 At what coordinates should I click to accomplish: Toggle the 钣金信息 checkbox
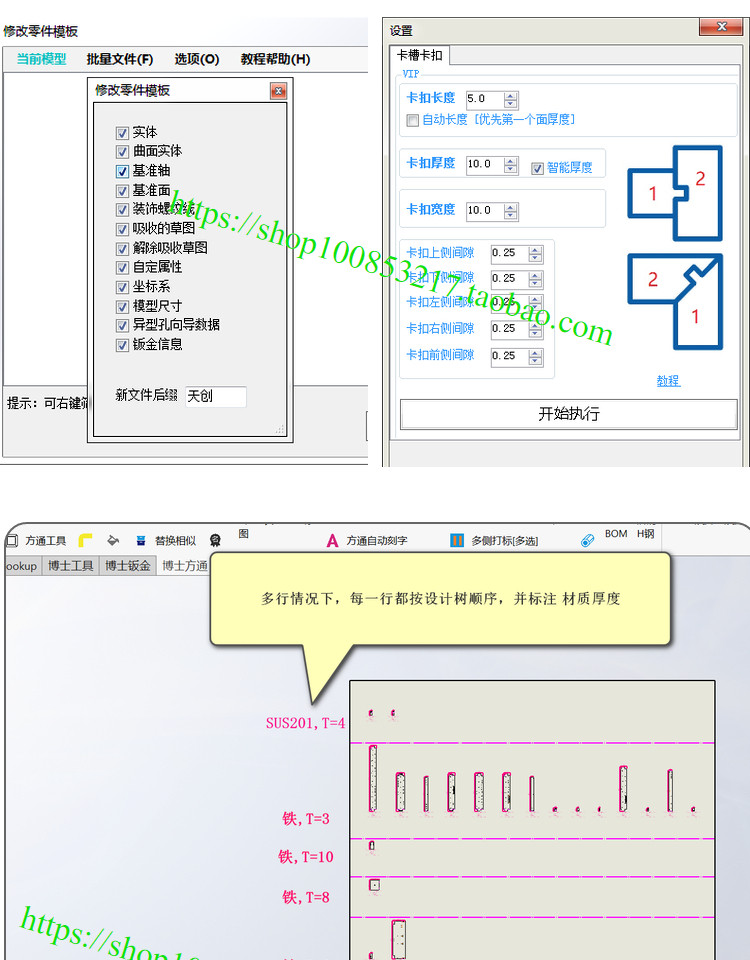[x=122, y=345]
